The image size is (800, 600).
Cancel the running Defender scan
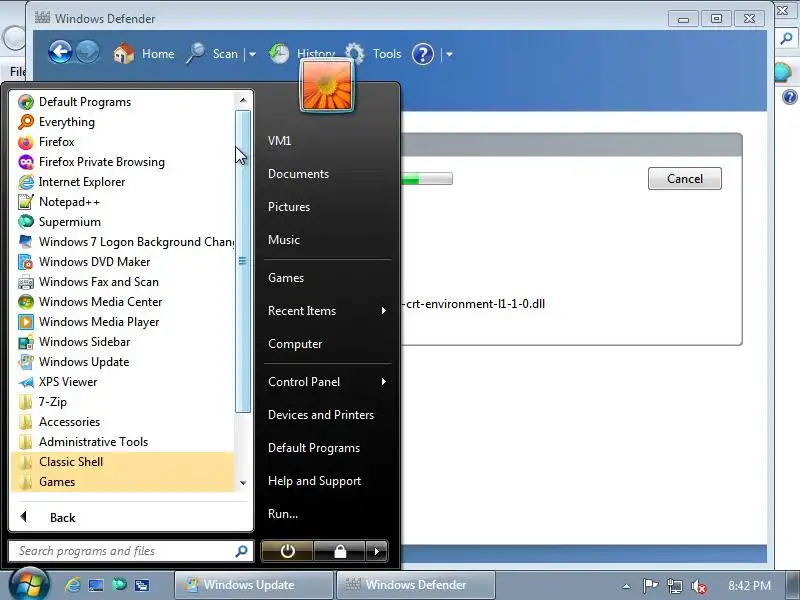685,179
